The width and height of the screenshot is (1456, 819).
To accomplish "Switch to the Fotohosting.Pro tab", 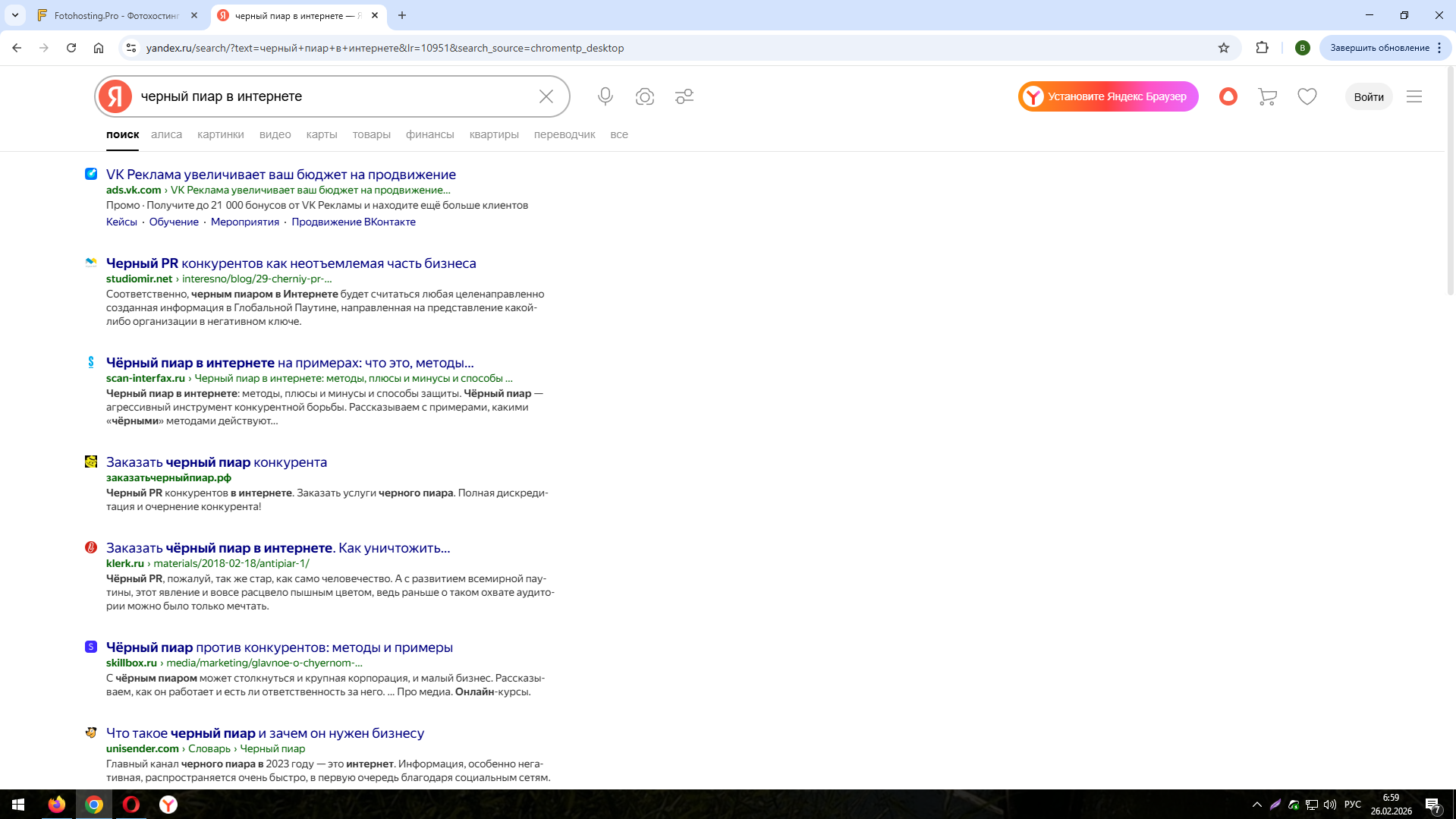I will click(117, 15).
